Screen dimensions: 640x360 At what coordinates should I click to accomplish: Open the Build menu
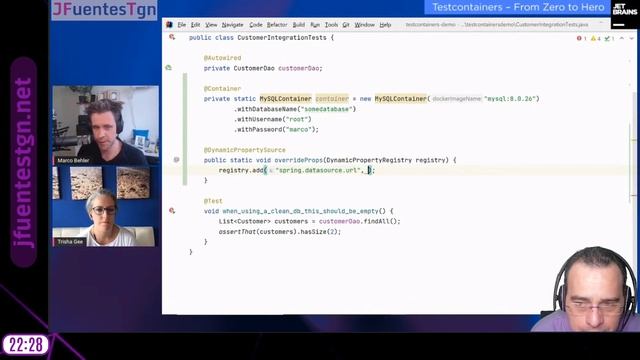pos(299,25)
